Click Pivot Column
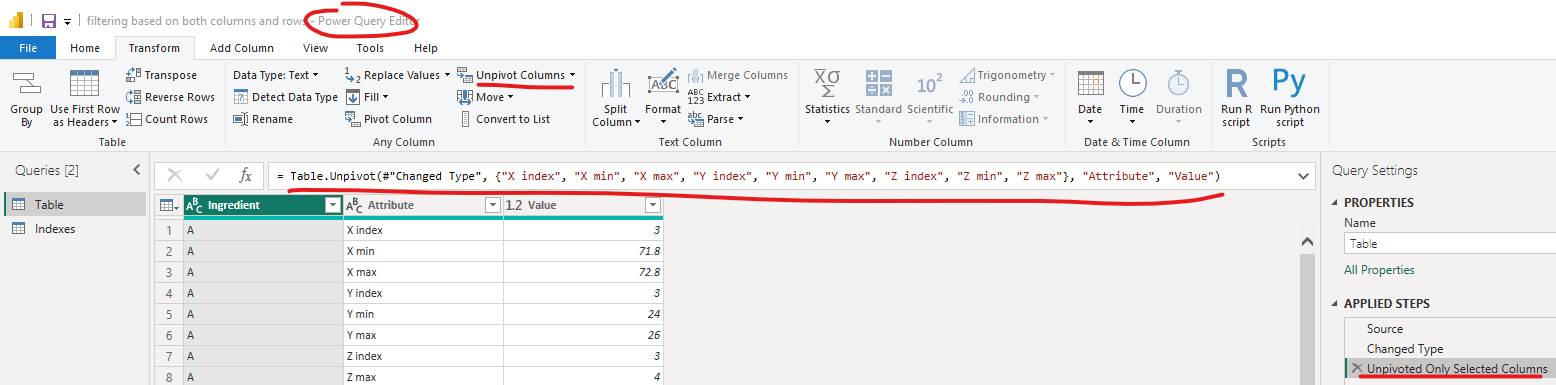Screen dimensions: 1556x385 point(388,119)
